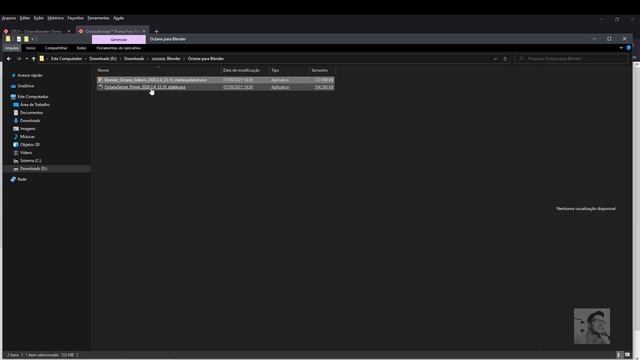Open Músicas in sidebar
Screen dimensions: 640x360
pos(27,137)
